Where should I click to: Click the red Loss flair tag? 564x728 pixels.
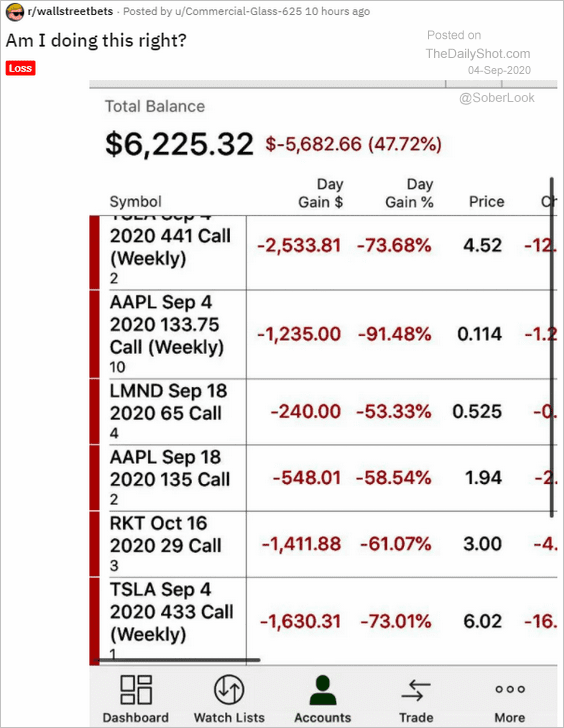(x=20, y=68)
